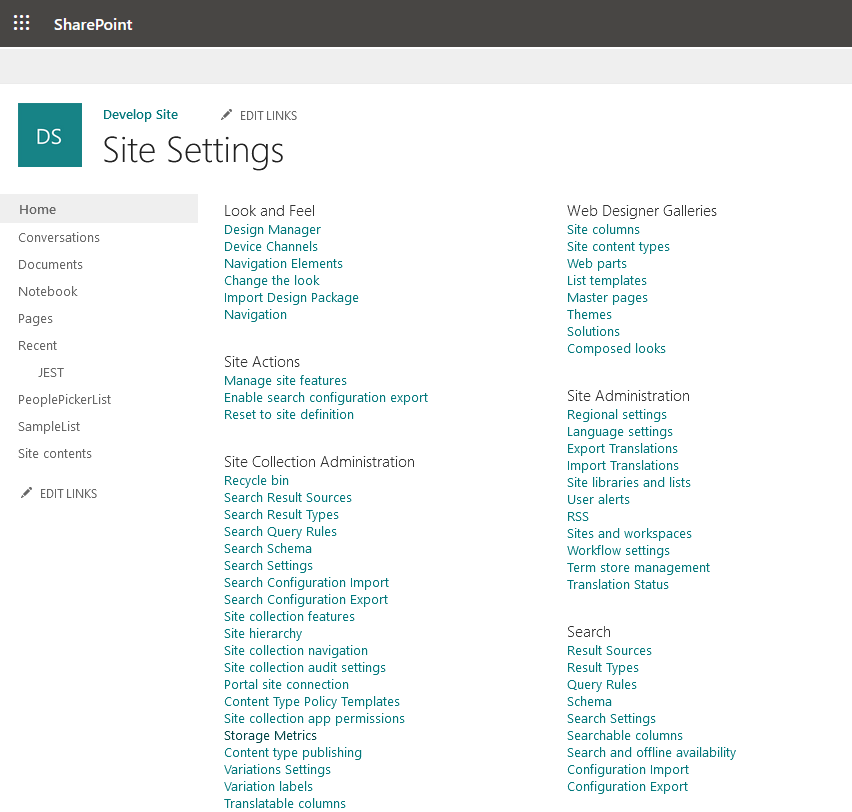Open Import Design Package

[x=291, y=298]
